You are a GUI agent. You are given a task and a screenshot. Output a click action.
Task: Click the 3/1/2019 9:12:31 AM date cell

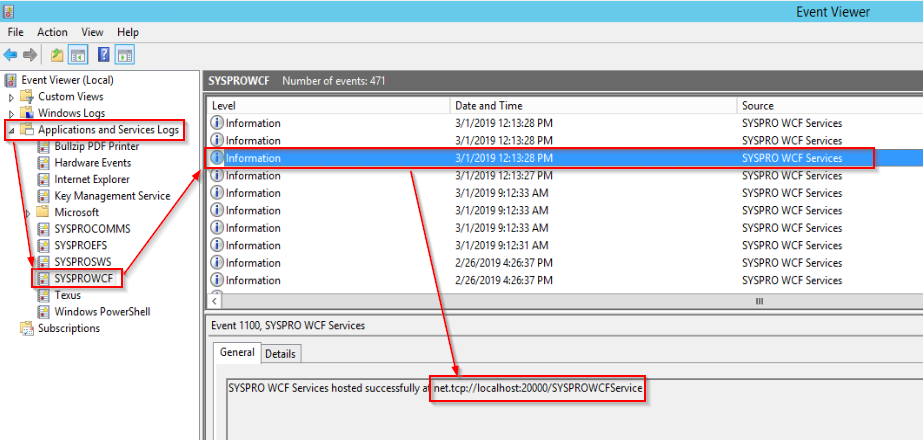click(502, 245)
